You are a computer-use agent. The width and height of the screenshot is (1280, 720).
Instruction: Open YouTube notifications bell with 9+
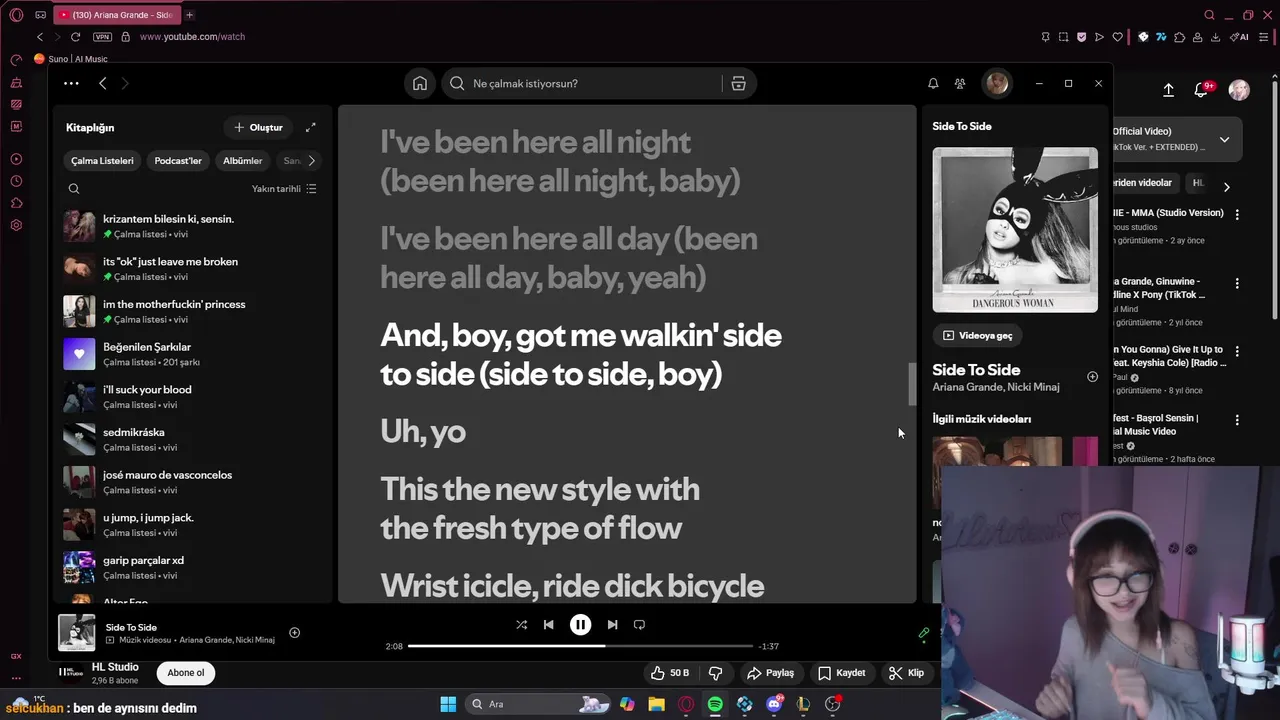point(1203,90)
